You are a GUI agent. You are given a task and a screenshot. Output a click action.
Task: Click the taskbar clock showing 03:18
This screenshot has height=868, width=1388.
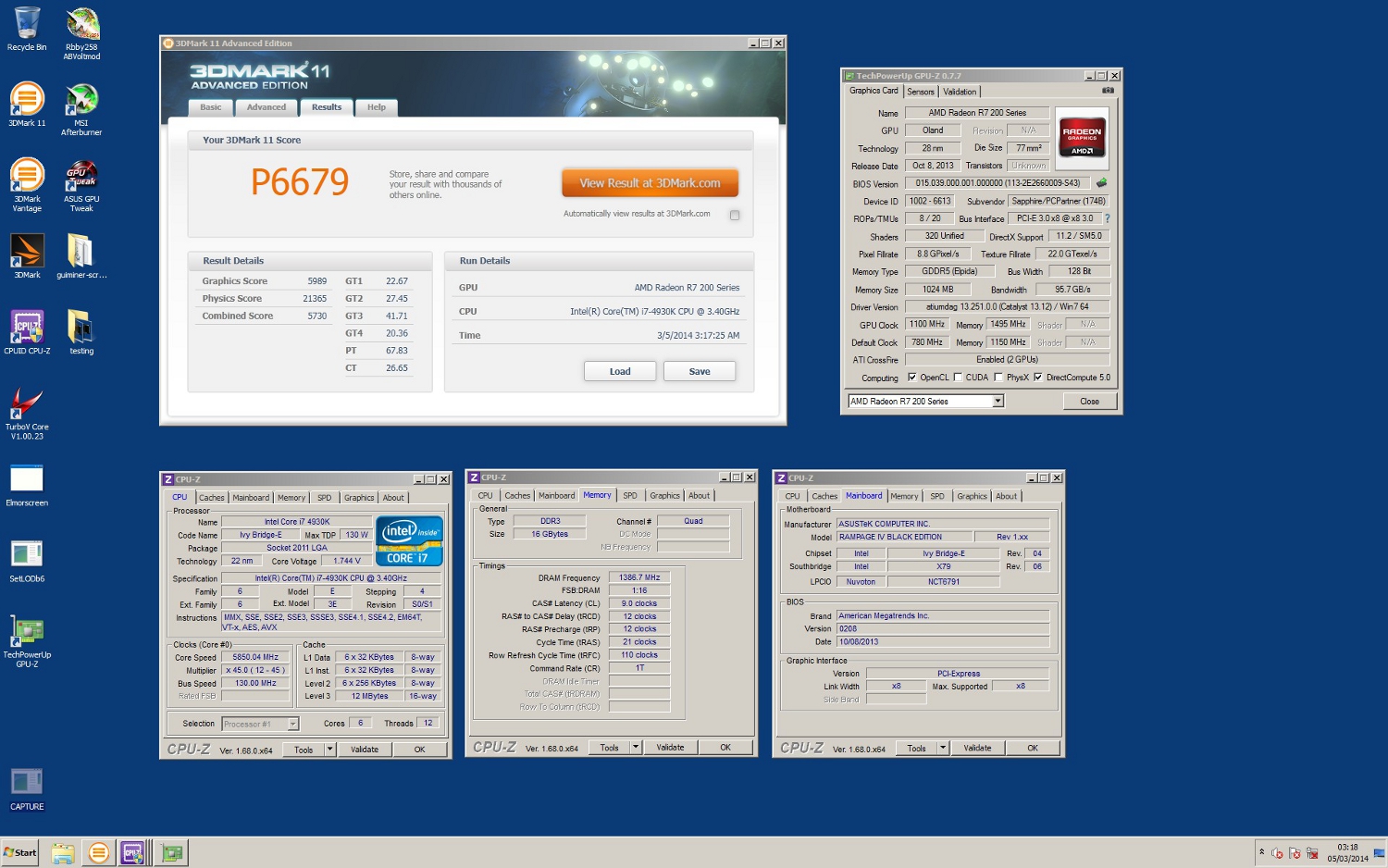pyautogui.click(x=1347, y=852)
